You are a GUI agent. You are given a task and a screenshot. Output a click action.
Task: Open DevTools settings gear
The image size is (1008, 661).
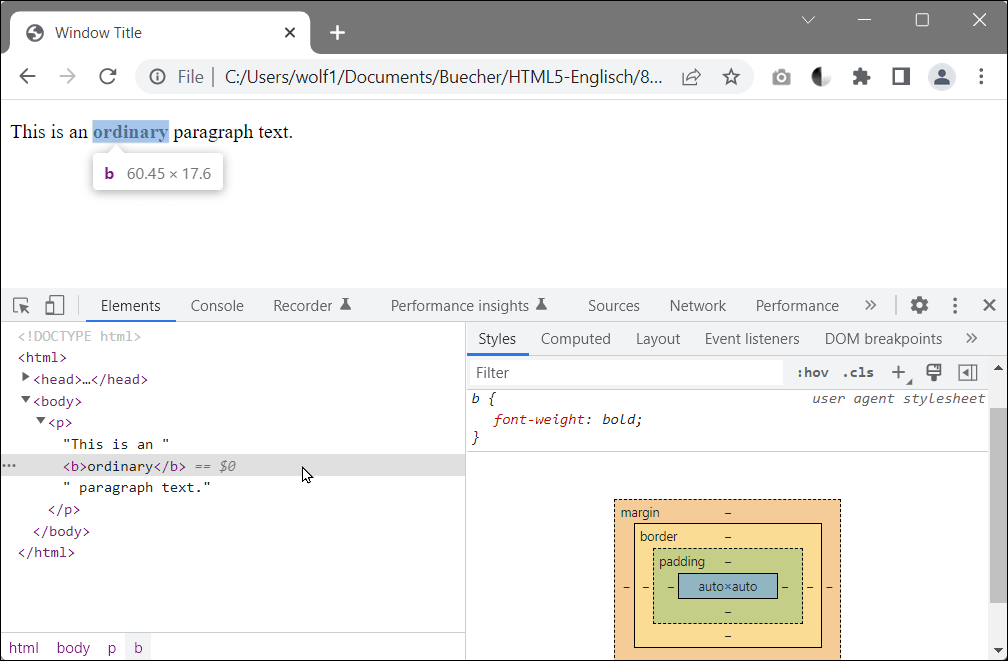click(x=918, y=305)
